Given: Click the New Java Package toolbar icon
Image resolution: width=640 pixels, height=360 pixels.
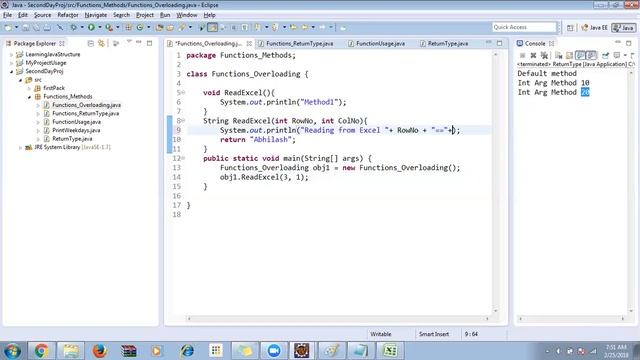Looking at the screenshot, I should pos(128,27).
